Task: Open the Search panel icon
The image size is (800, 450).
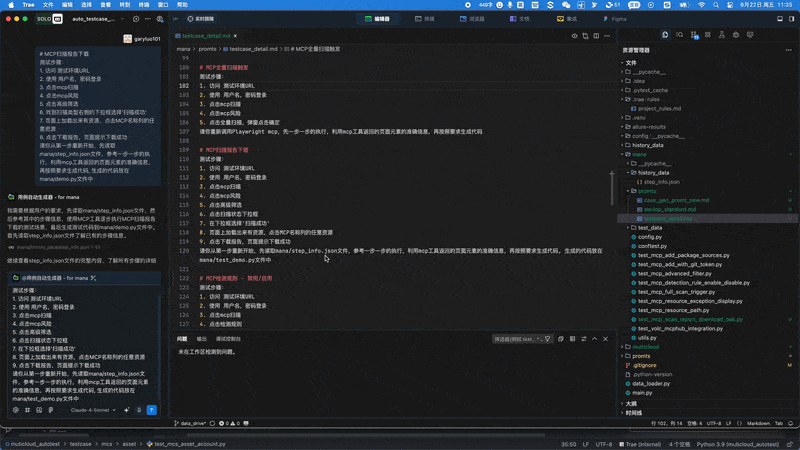Action: point(680,35)
